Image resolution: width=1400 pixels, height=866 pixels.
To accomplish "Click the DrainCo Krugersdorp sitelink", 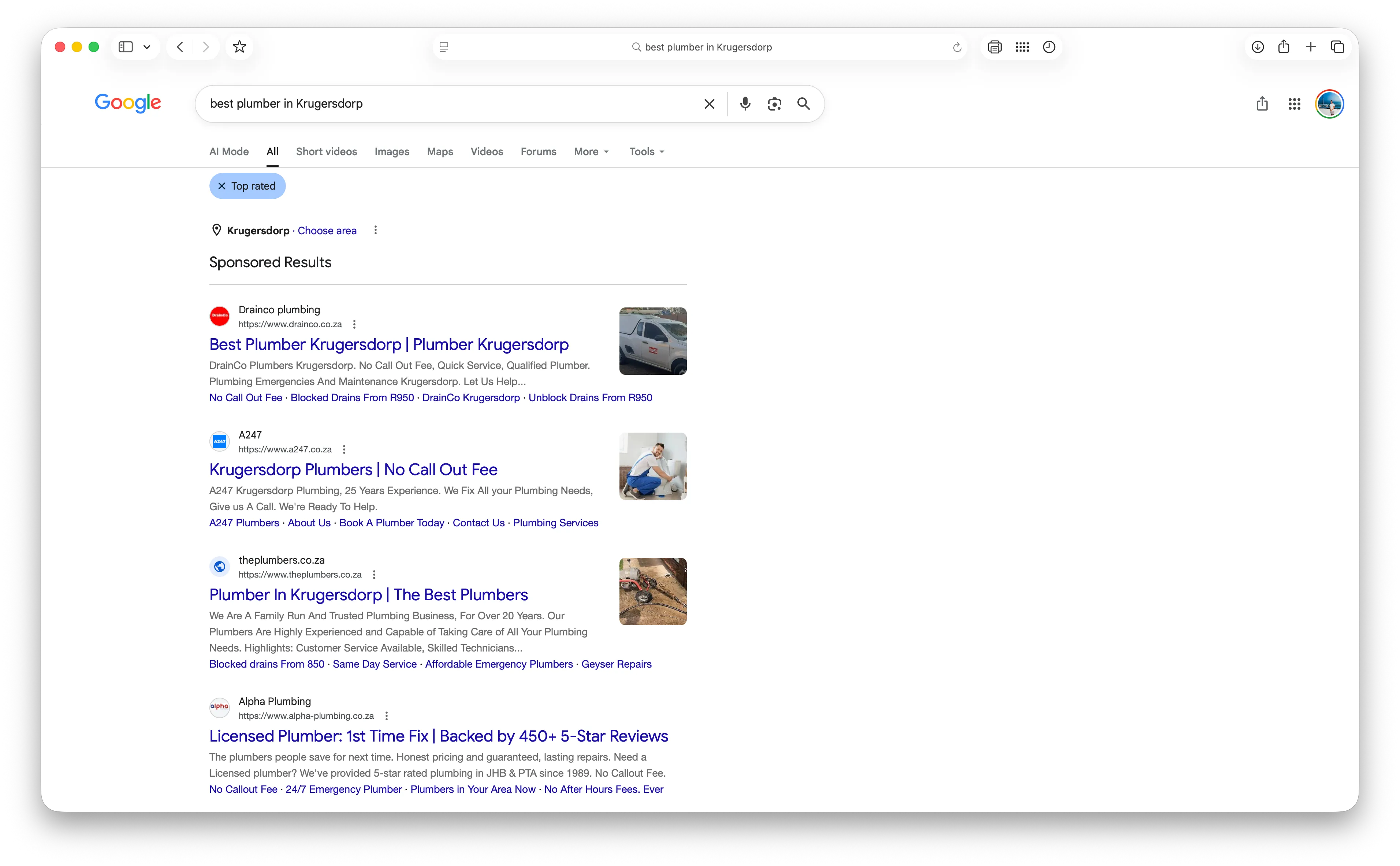I will click(471, 397).
